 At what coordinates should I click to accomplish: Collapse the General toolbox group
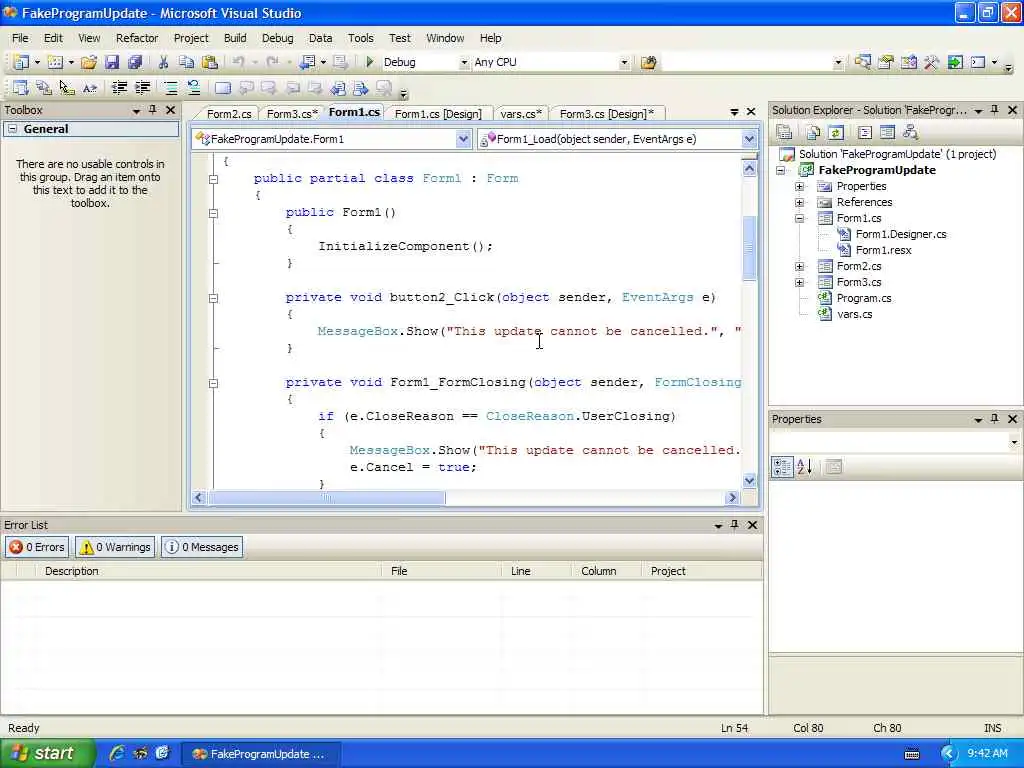click(x=12, y=129)
